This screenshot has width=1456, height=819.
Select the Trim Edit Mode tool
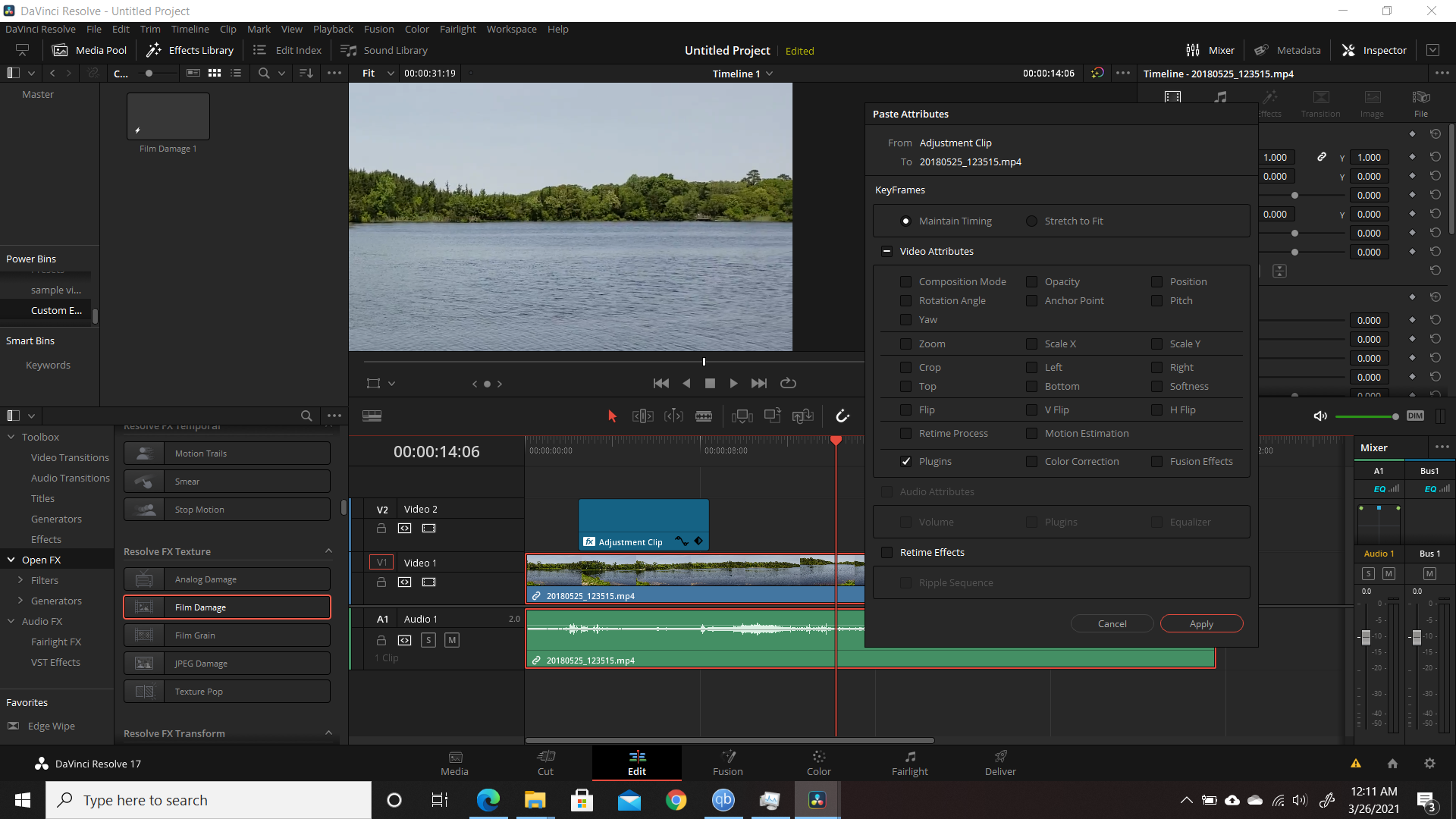642,416
